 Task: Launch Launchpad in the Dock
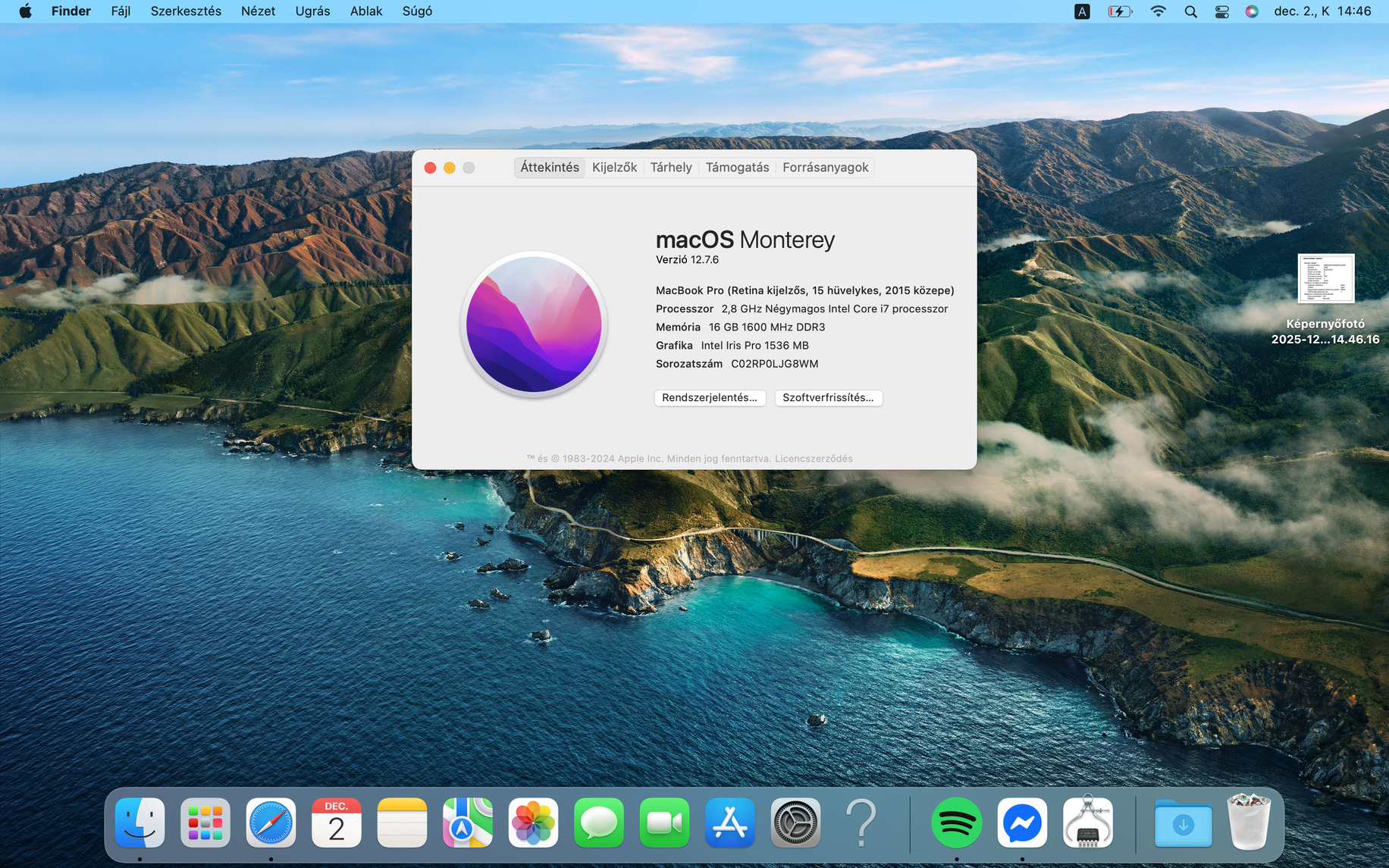[205, 823]
